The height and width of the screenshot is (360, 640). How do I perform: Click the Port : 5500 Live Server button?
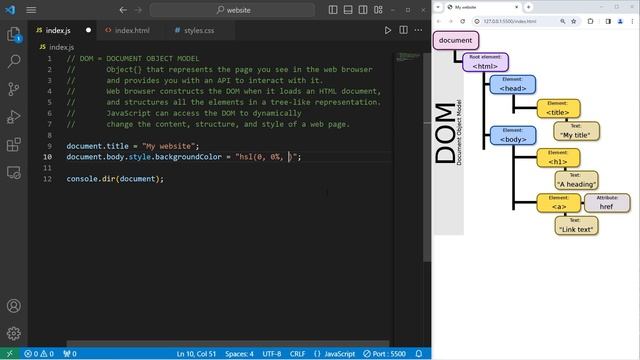click(384, 354)
